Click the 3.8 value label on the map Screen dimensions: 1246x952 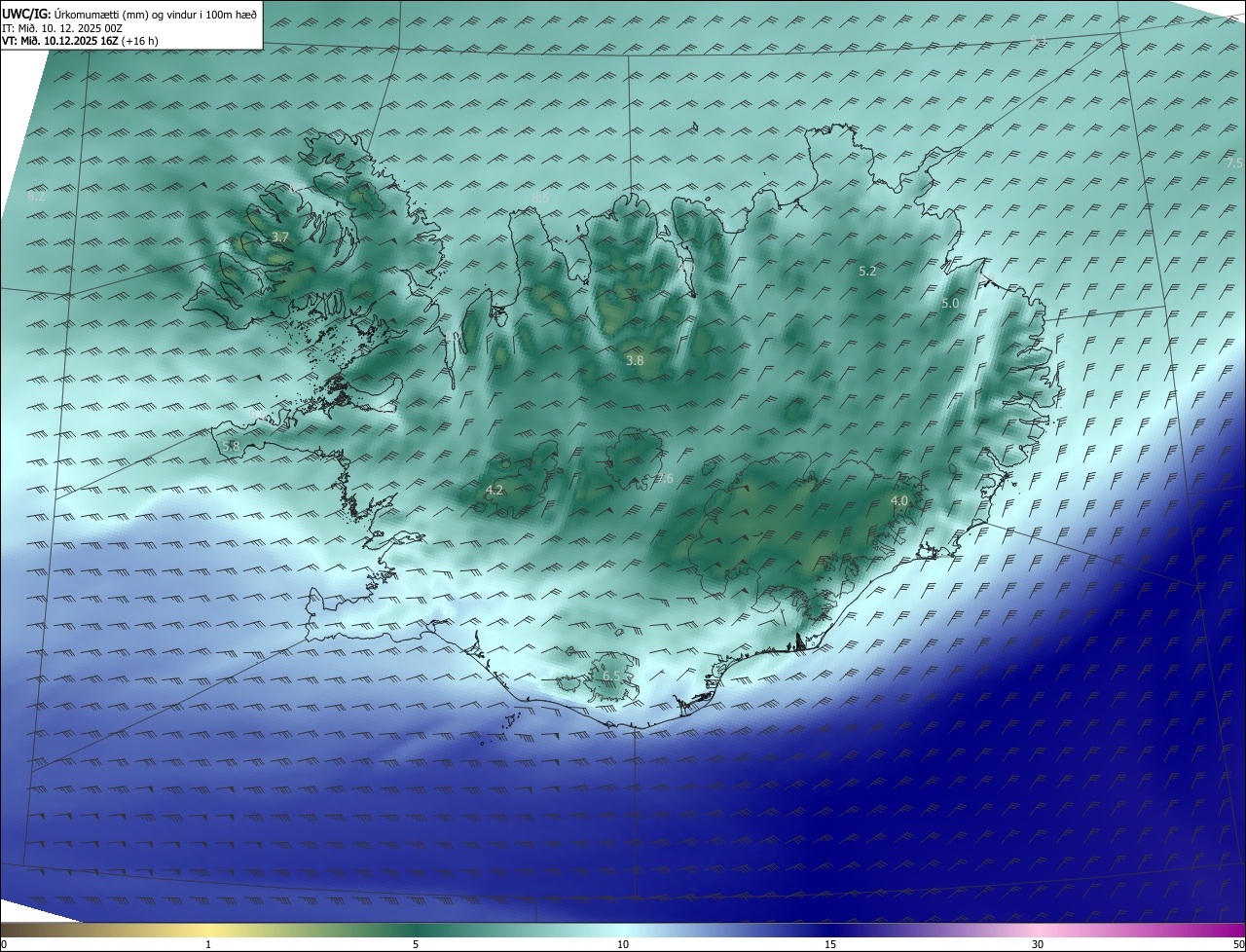635,360
